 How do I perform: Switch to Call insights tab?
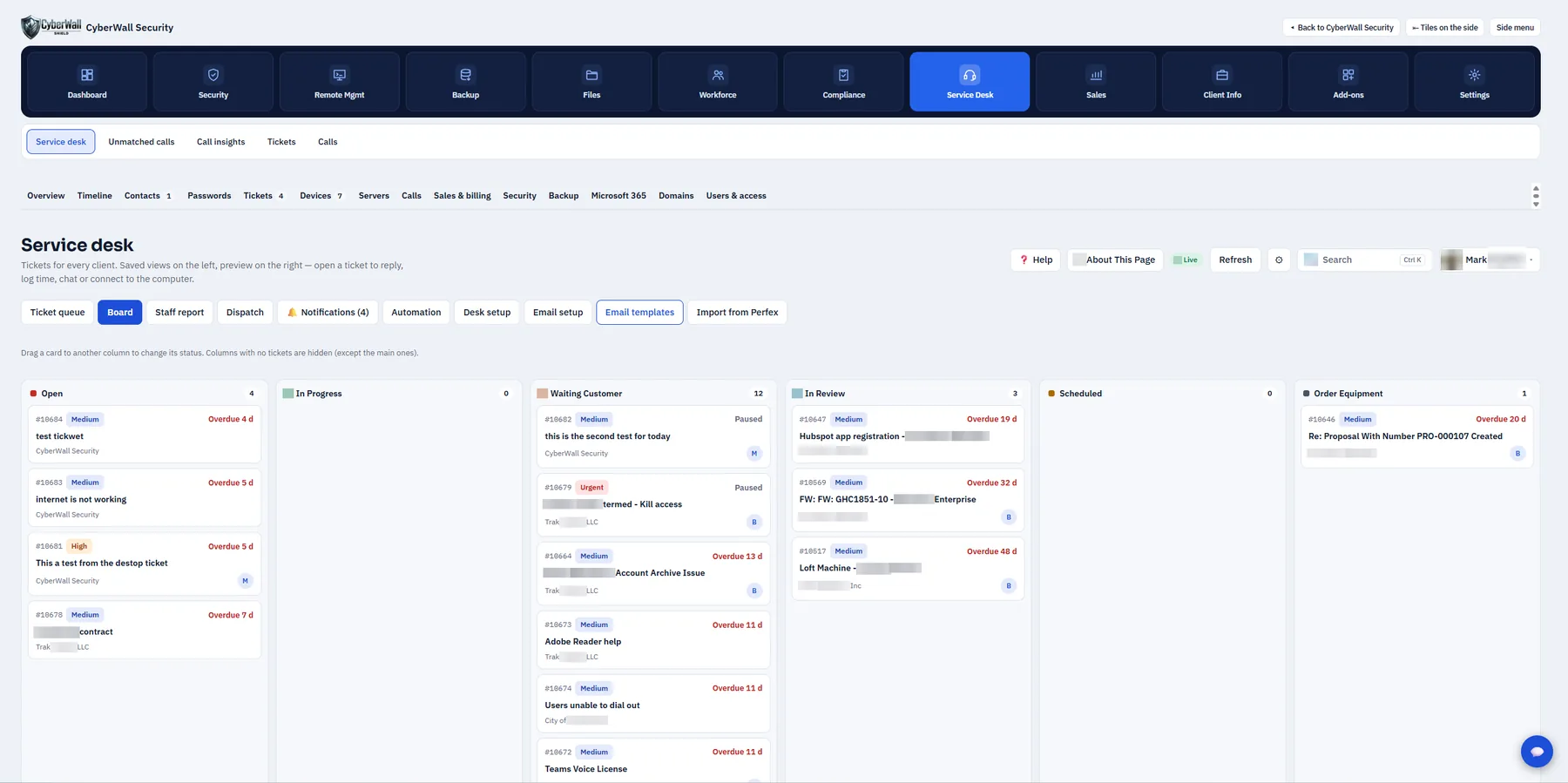(x=220, y=142)
